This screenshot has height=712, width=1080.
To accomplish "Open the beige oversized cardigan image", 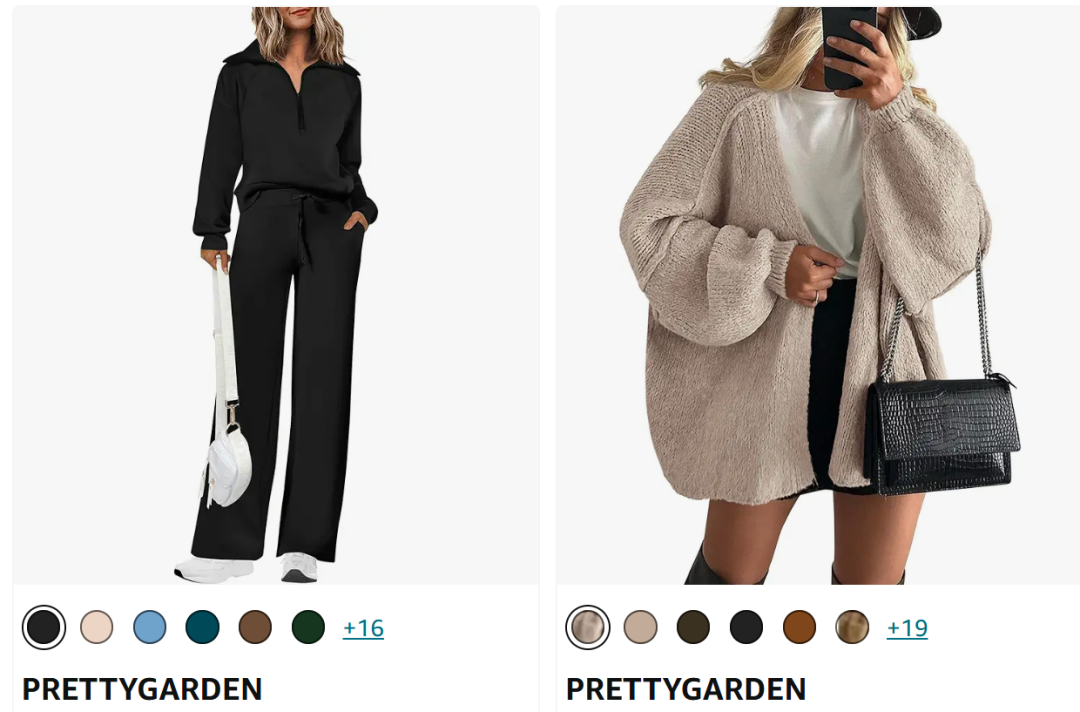I will [x=818, y=296].
